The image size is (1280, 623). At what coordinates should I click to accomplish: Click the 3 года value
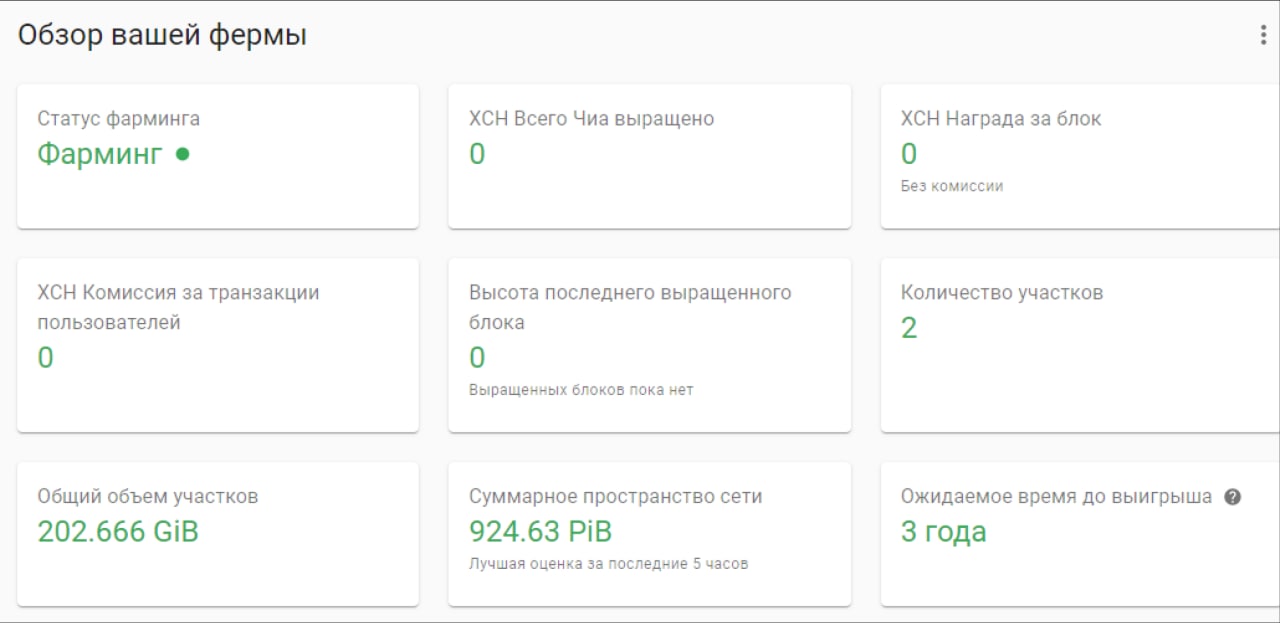(x=944, y=532)
